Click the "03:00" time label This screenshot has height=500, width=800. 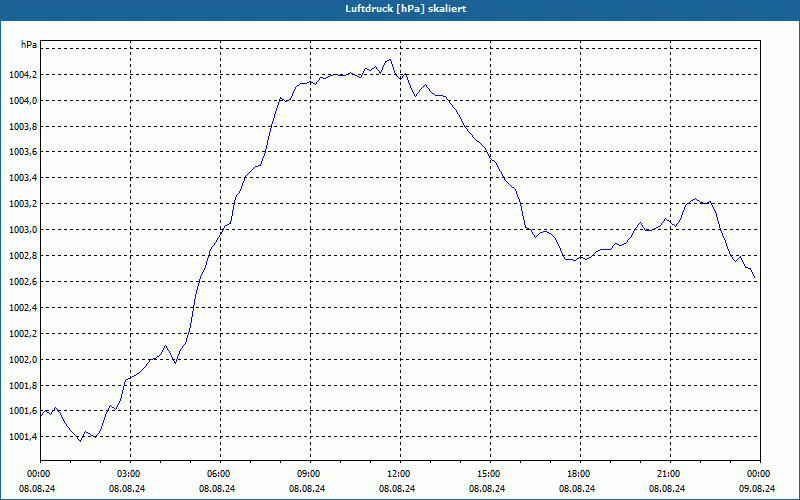[128, 474]
